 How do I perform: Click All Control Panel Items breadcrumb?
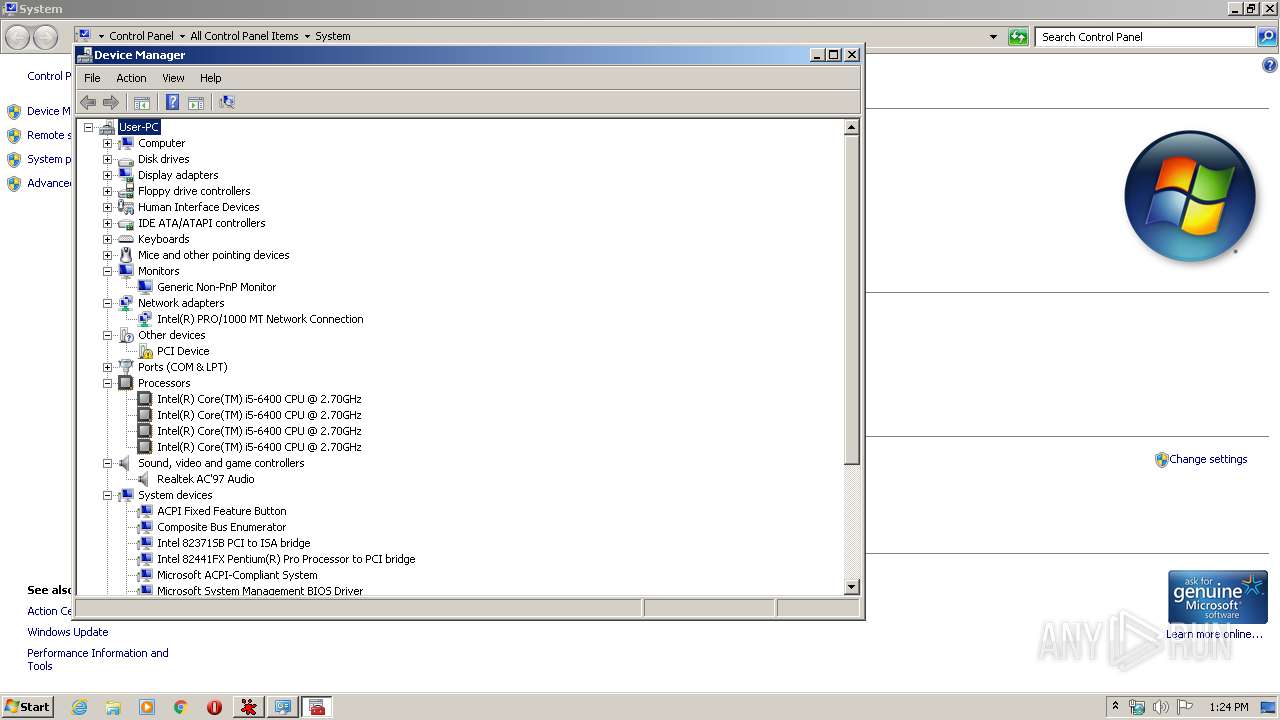coord(244,36)
